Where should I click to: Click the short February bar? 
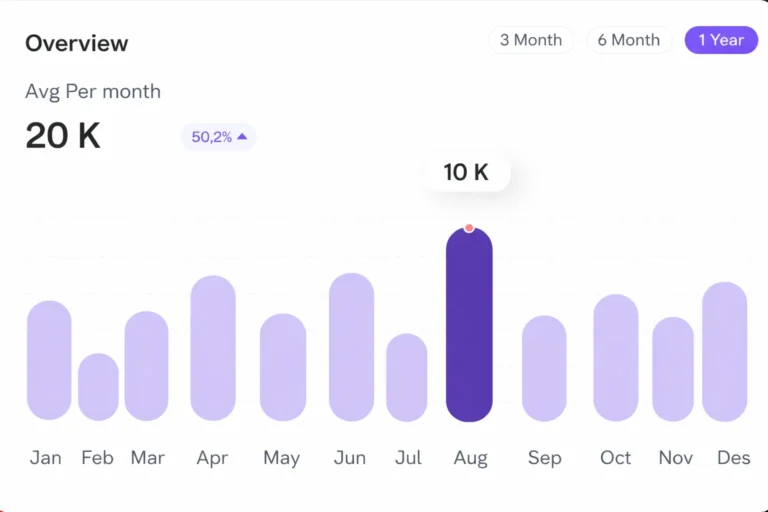pyautogui.click(x=98, y=387)
